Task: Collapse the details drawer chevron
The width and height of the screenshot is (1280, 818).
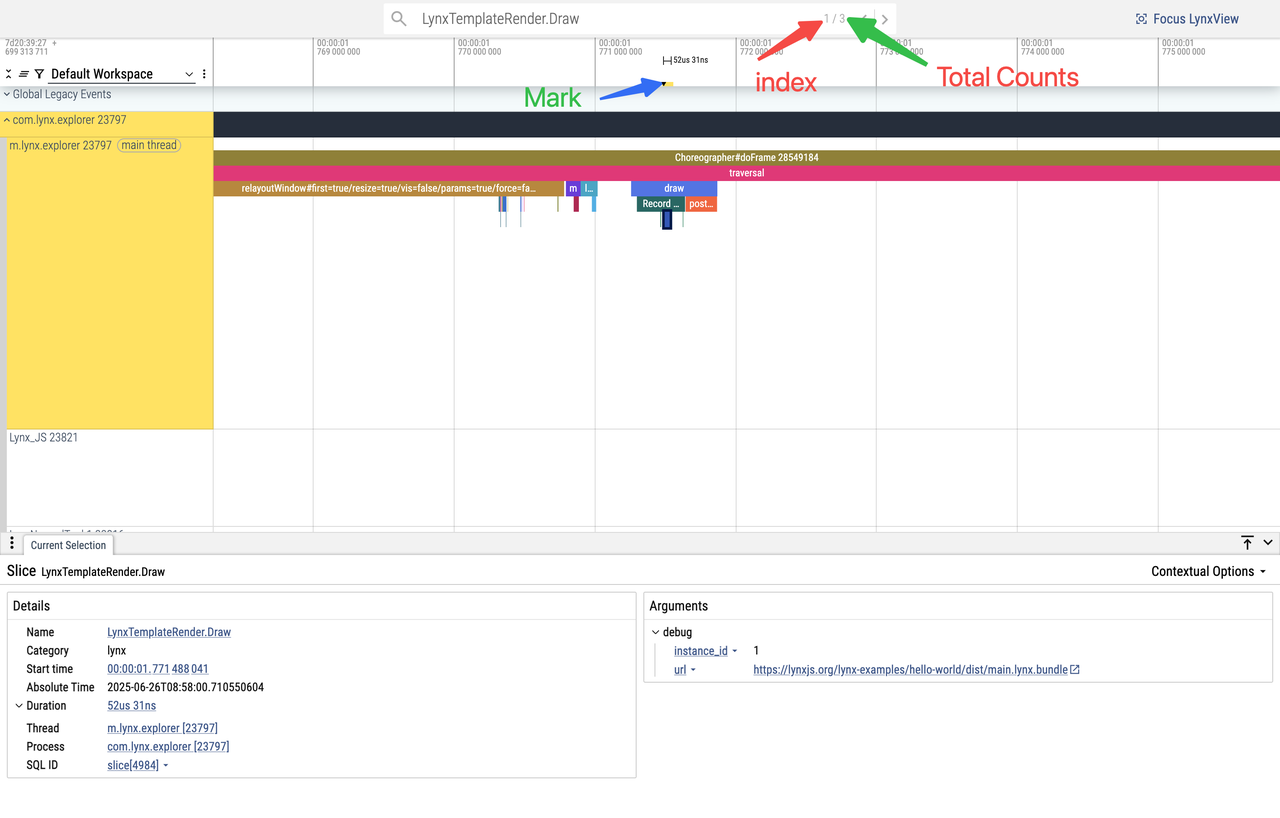Action: point(1268,542)
